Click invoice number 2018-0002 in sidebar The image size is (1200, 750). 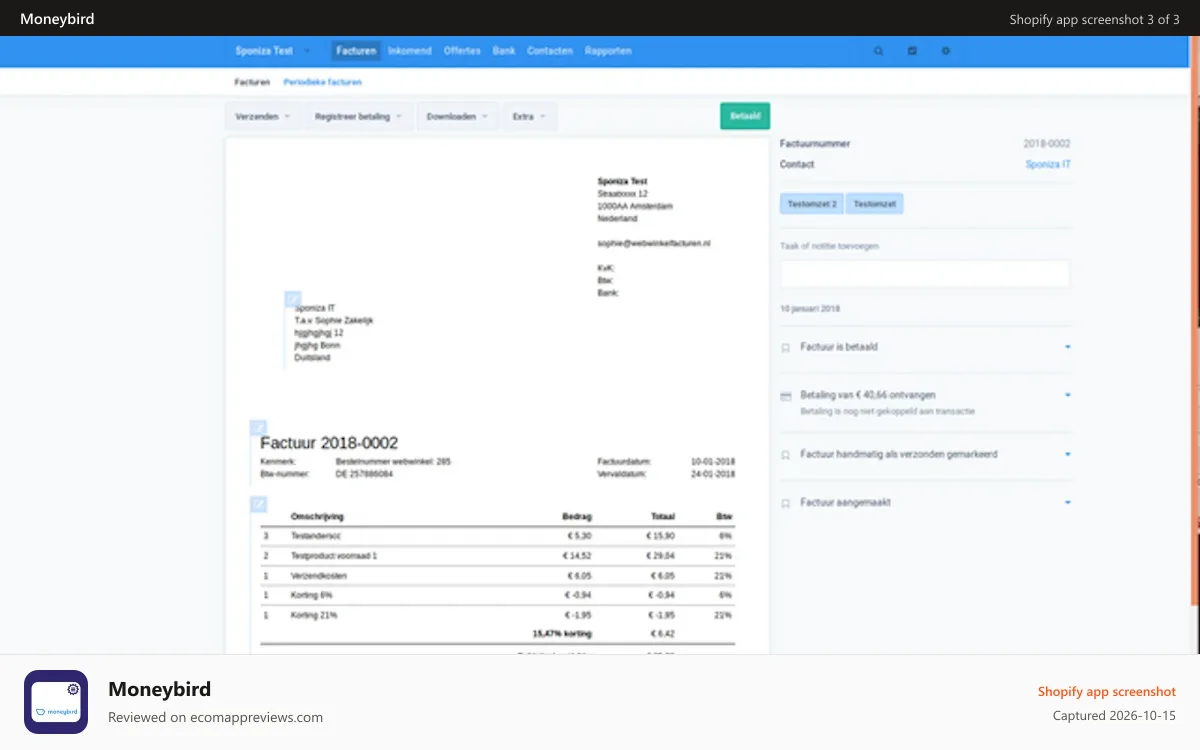tap(1047, 144)
